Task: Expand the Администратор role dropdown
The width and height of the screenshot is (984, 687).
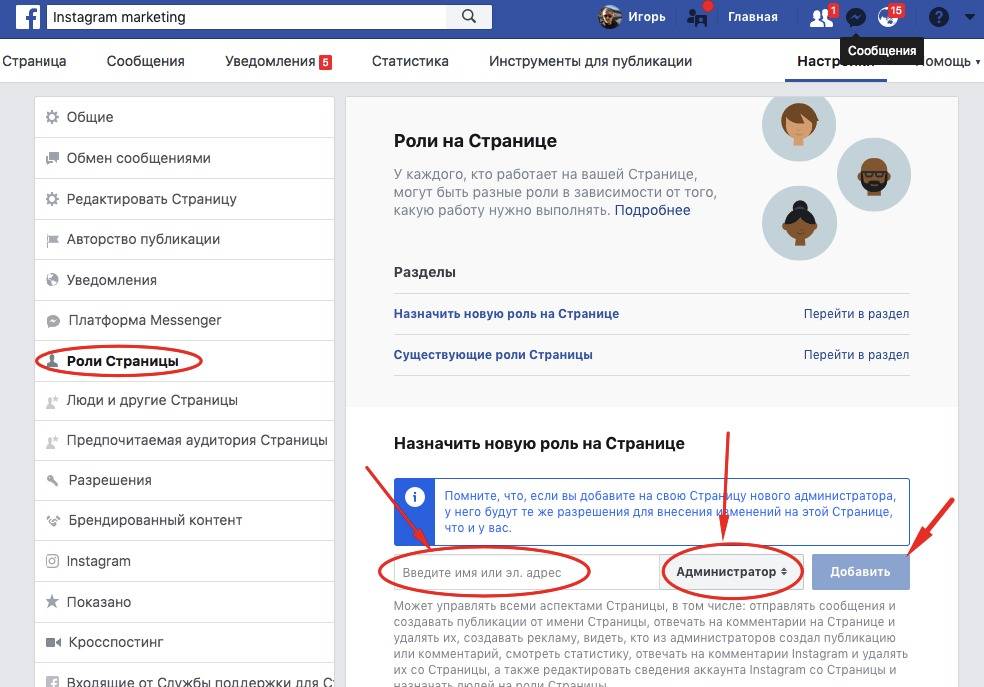Action: point(731,572)
